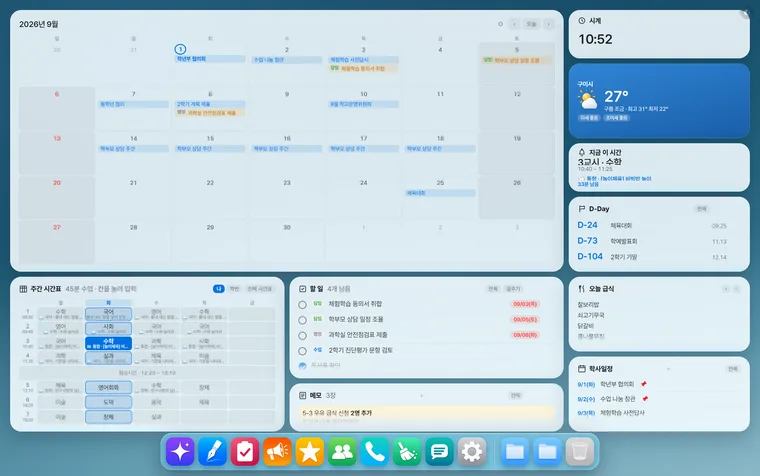Click the small circle icon in calendar header
The height and width of the screenshot is (476, 760).
[x=500, y=24]
